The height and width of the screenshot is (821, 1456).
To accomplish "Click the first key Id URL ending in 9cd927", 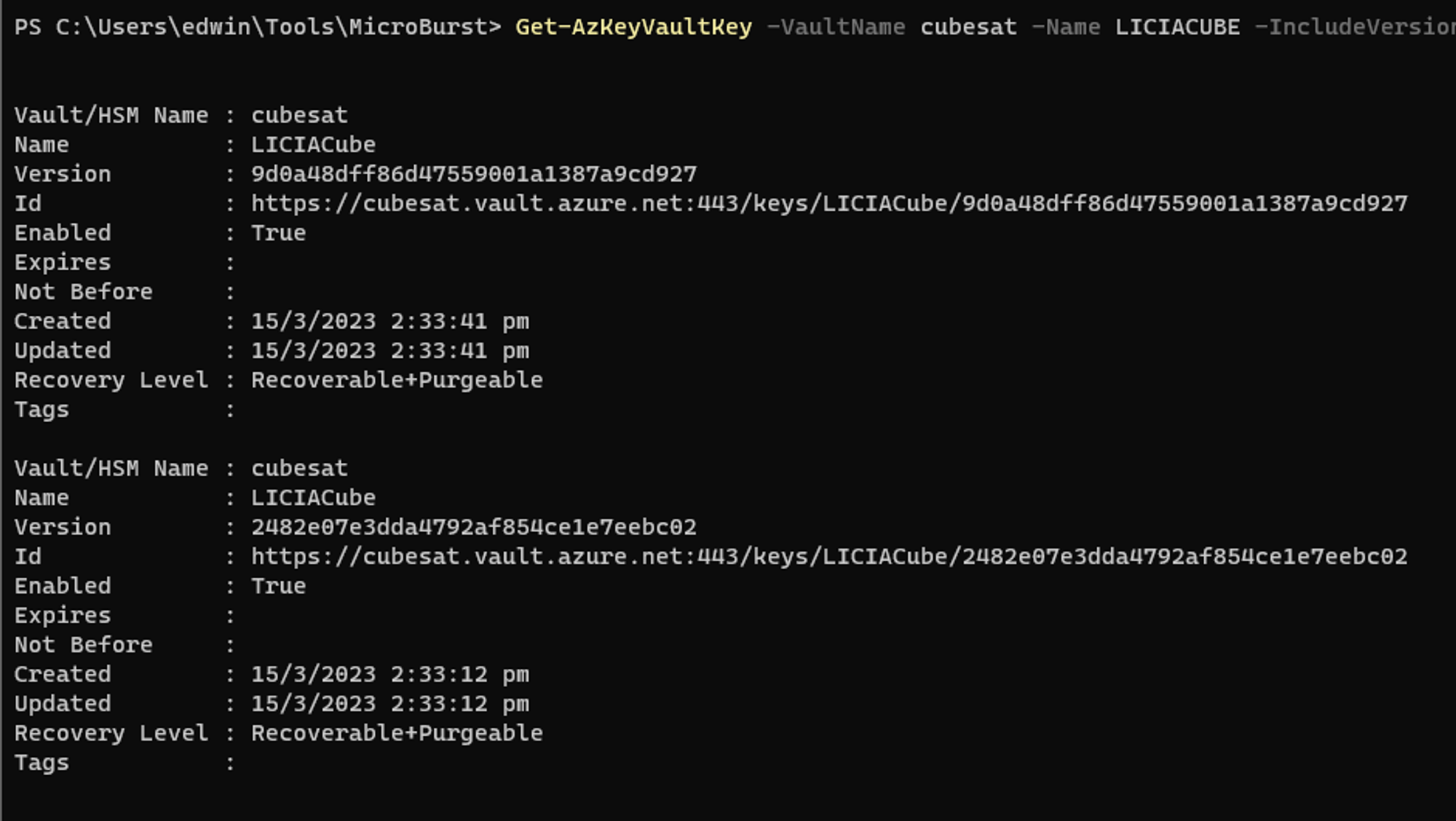I will tap(828, 204).
